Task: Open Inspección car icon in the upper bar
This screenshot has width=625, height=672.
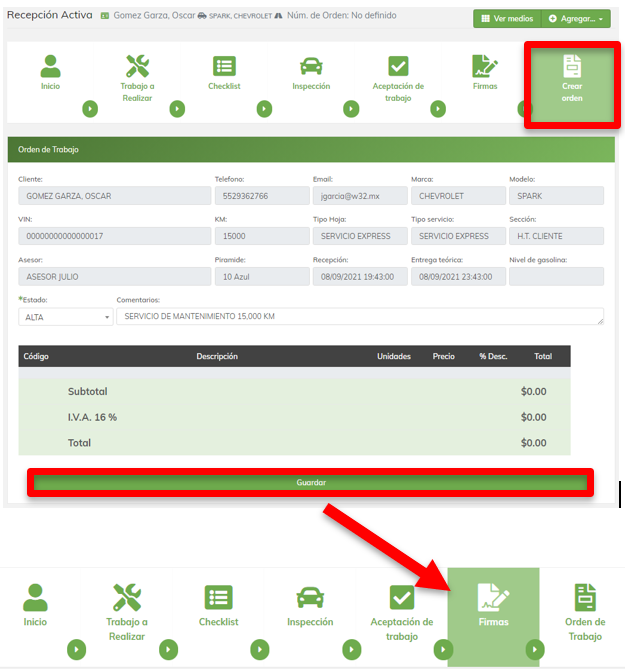Action: pyautogui.click(x=311, y=67)
